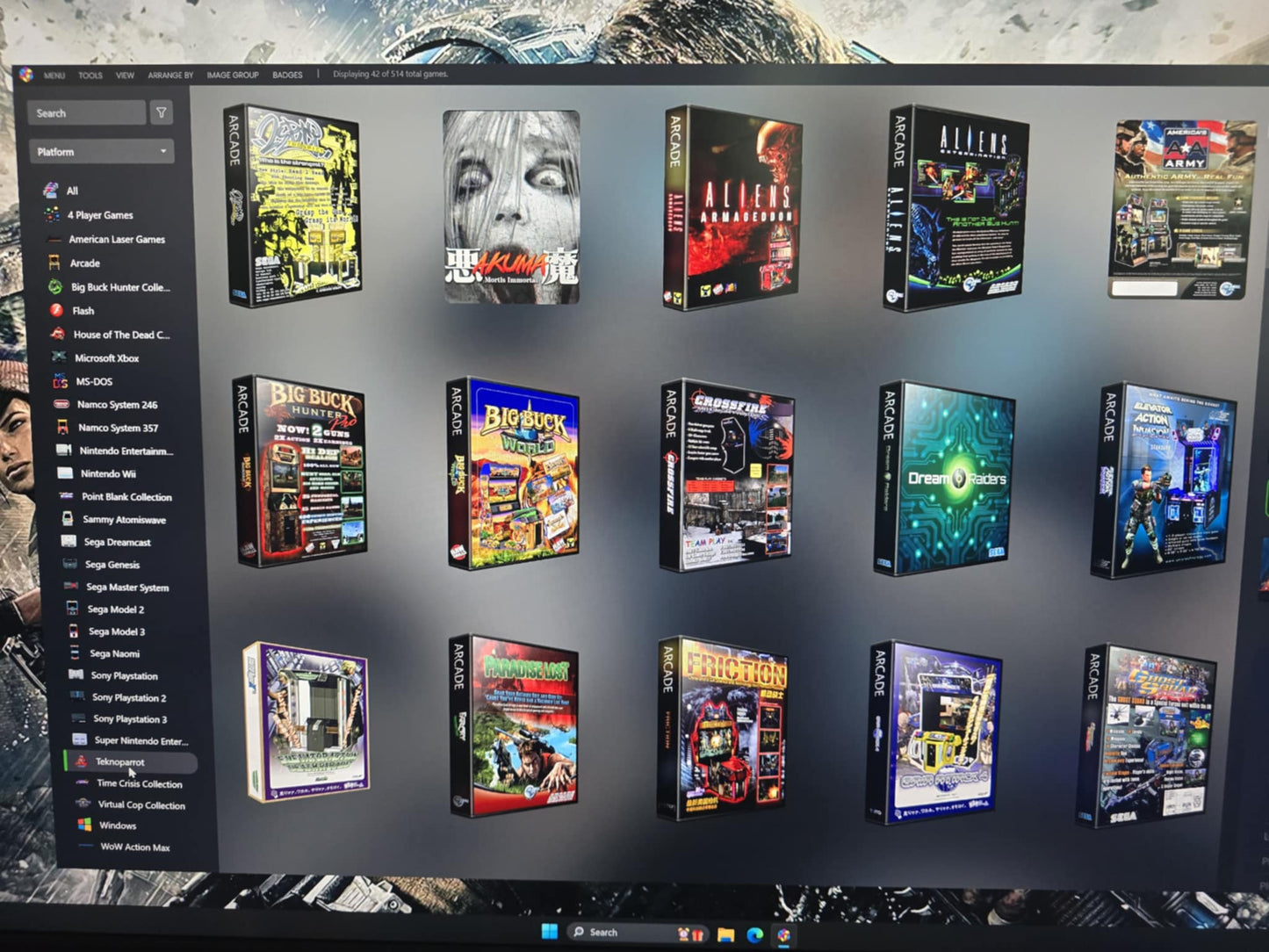Select the Sega Naomi platform

[113, 653]
